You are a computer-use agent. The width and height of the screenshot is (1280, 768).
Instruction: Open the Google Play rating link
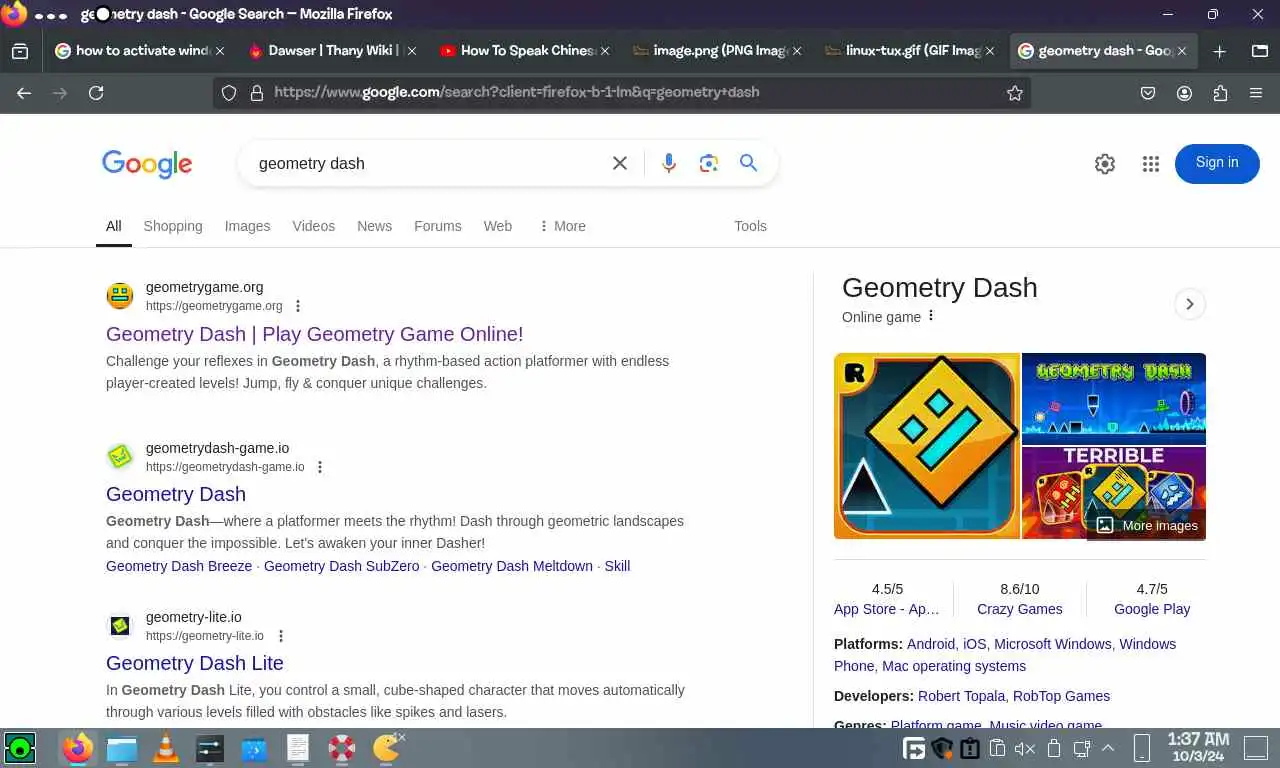(1152, 609)
